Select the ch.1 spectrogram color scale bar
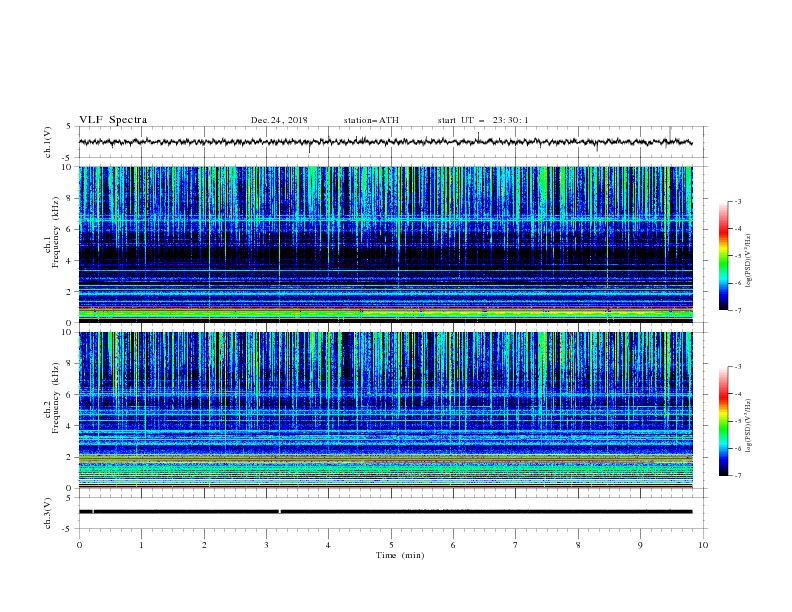792x612 pixels. click(724, 256)
